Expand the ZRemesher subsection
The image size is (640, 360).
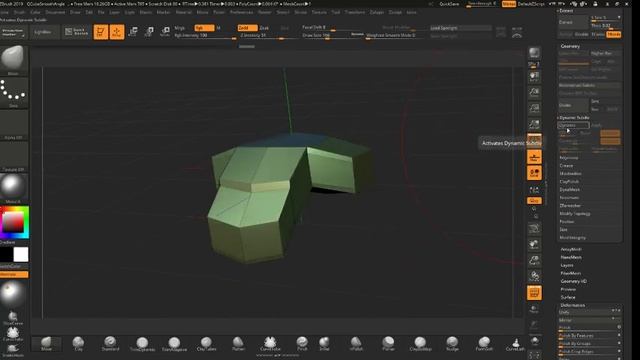point(570,206)
